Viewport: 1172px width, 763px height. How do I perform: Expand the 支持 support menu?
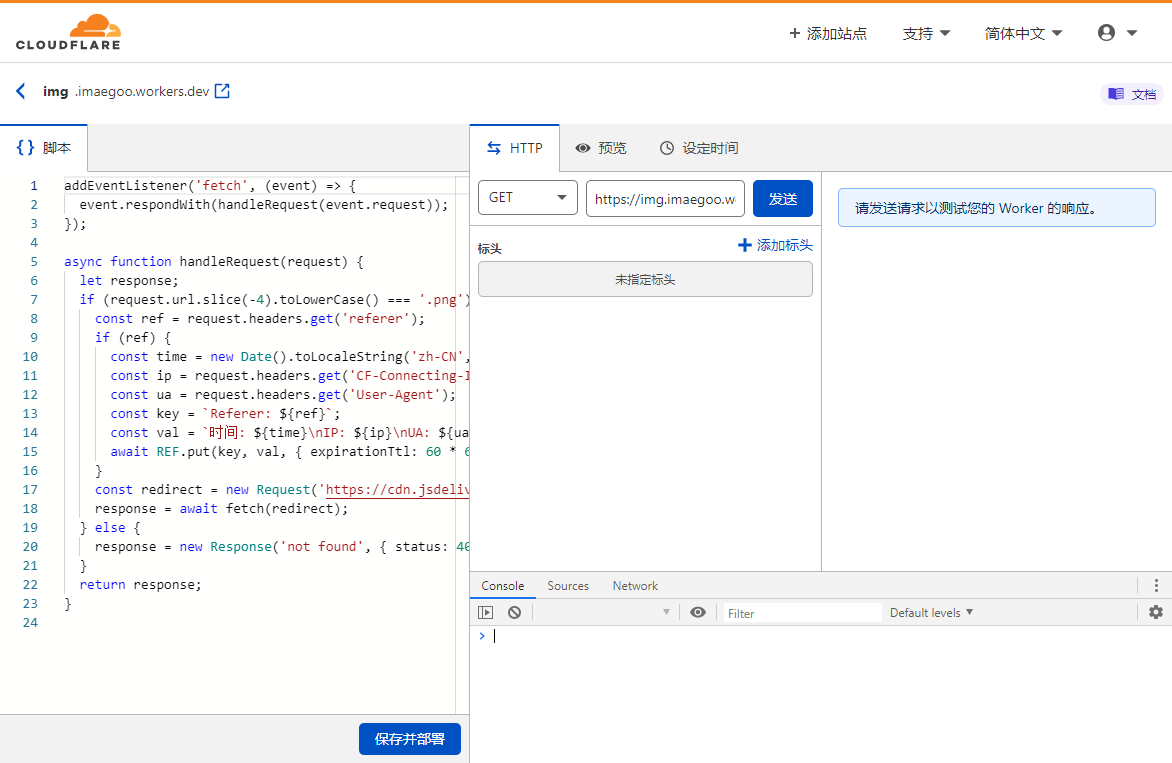926,34
